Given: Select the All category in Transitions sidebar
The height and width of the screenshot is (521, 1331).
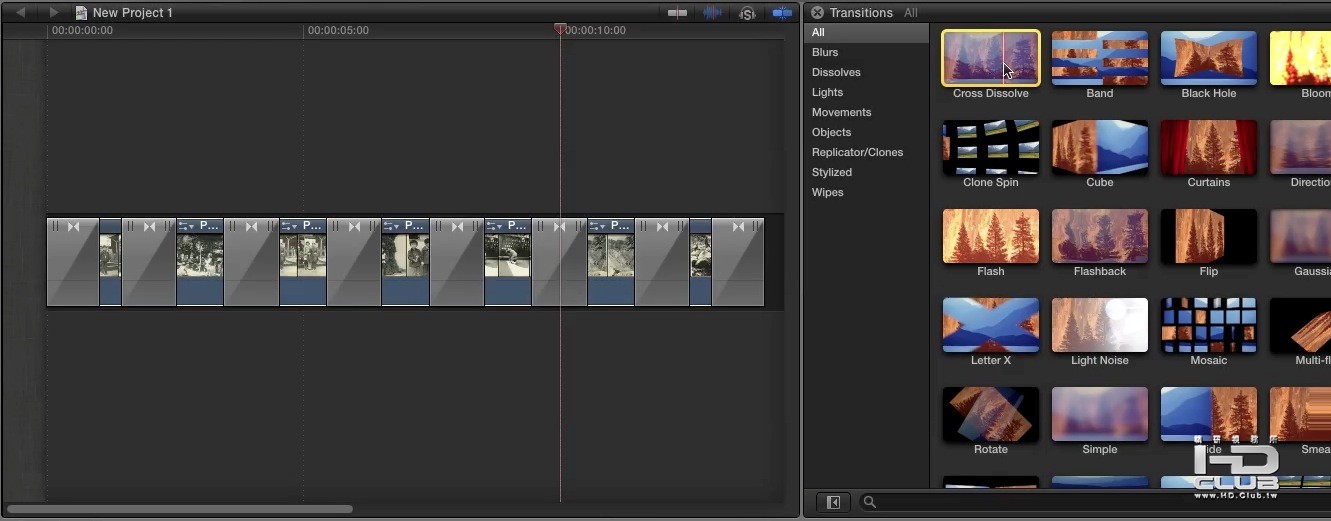Looking at the screenshot, I should point(866,32).
